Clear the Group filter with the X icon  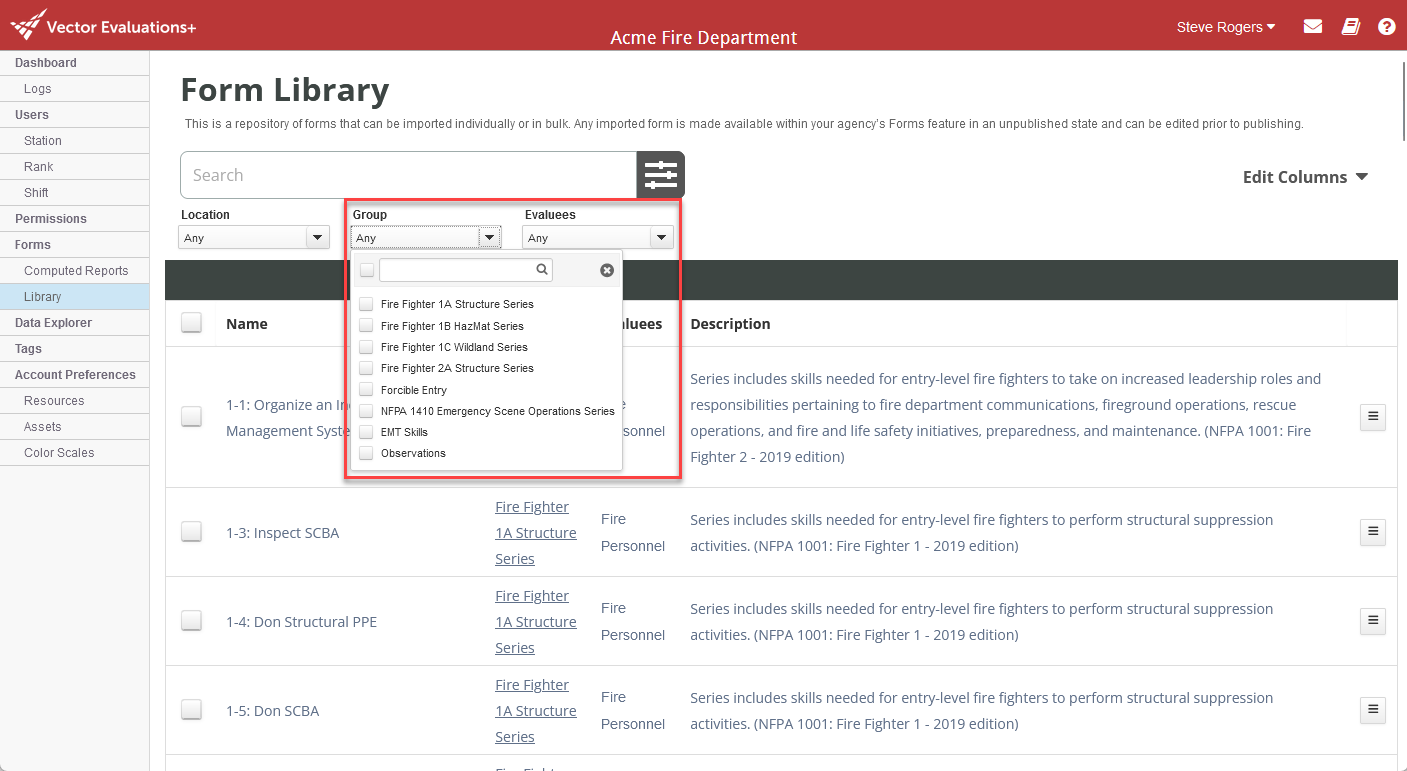click(607, 269)
